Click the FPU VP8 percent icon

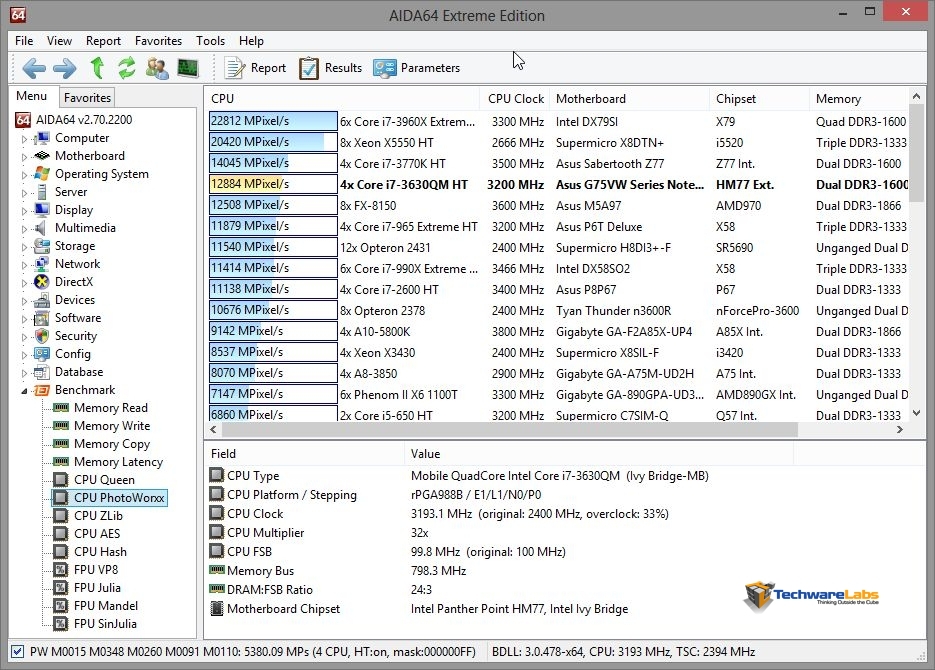61,570
